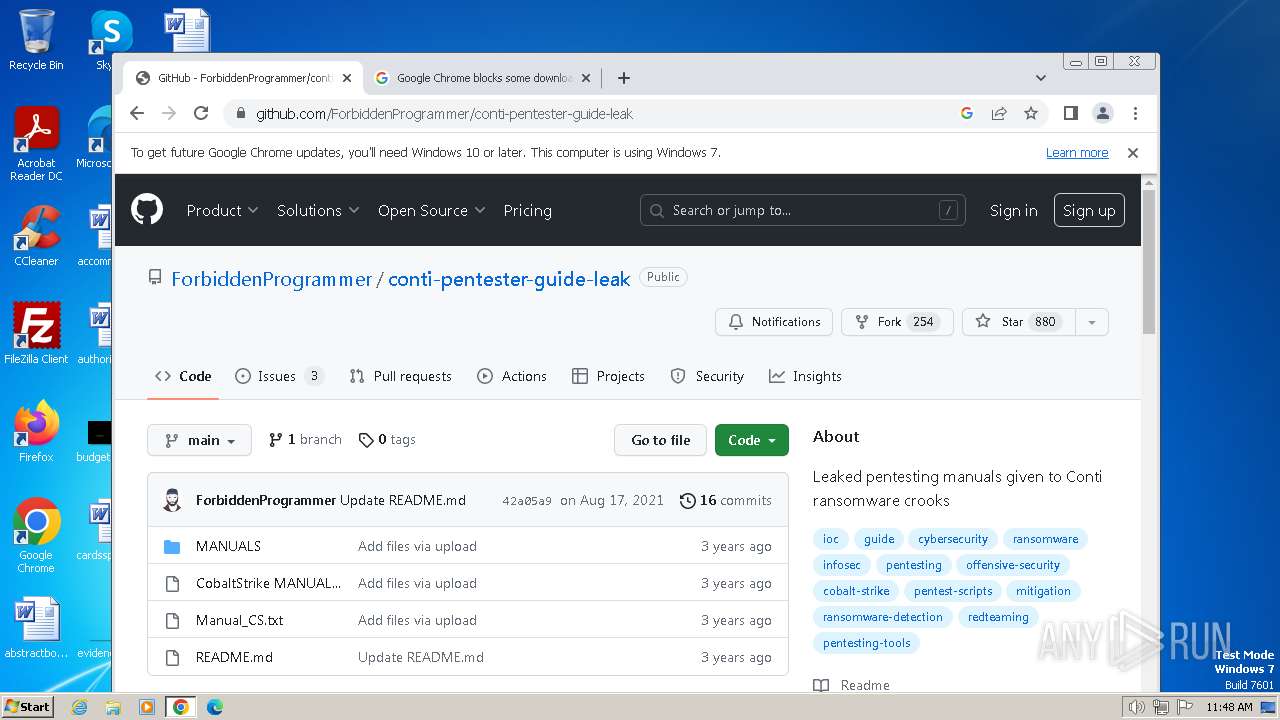Switch to the Insights tab
The image size is (1280, 720).
pos(805,376)
